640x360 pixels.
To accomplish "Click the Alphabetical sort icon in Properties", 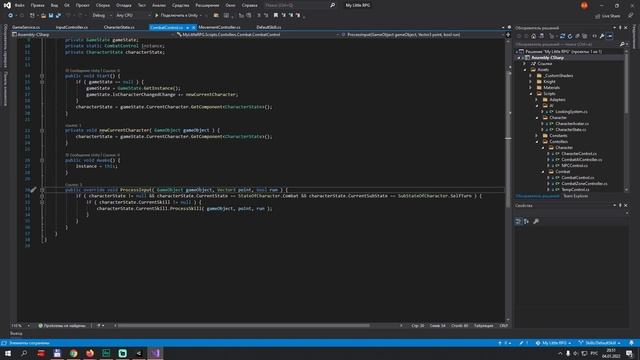I will click(527, 221).
